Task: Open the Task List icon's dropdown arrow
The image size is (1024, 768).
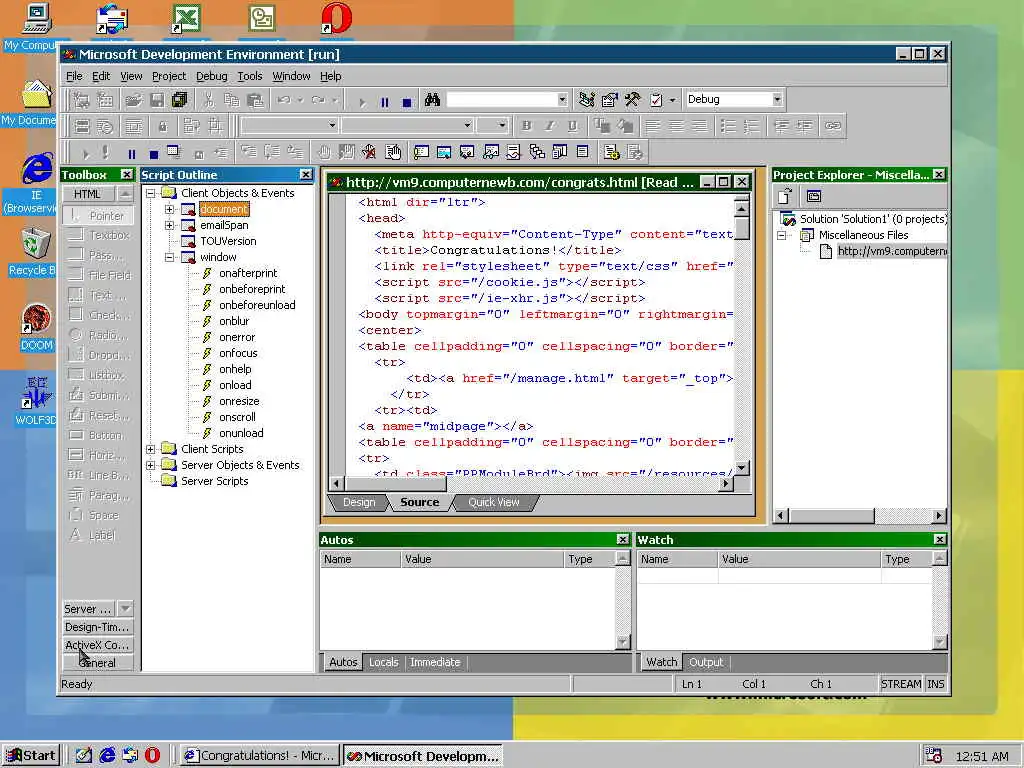Action: click(x=672, y=100)
